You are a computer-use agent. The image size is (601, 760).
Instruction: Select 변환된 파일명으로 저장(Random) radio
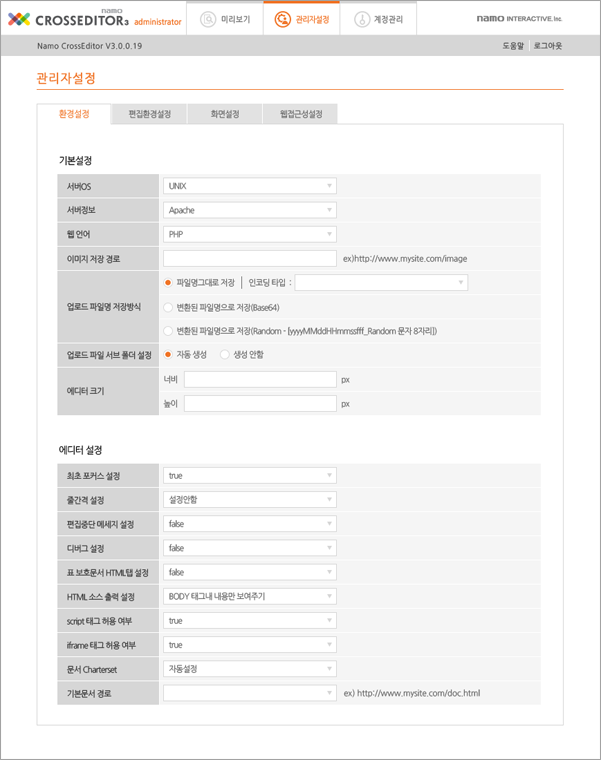click(x=168, y=331)
